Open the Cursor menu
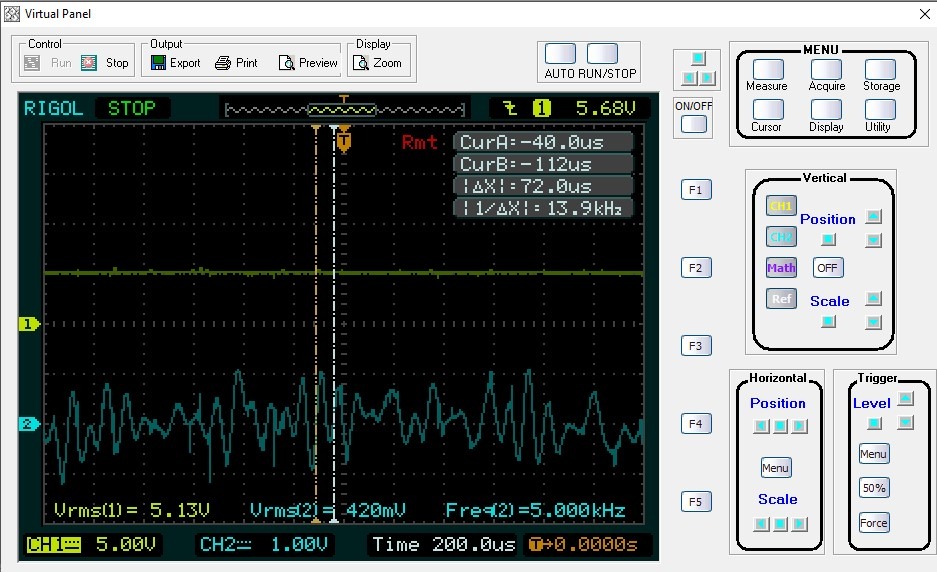Viewport: 937px width, 572px height. pos(767,110)
